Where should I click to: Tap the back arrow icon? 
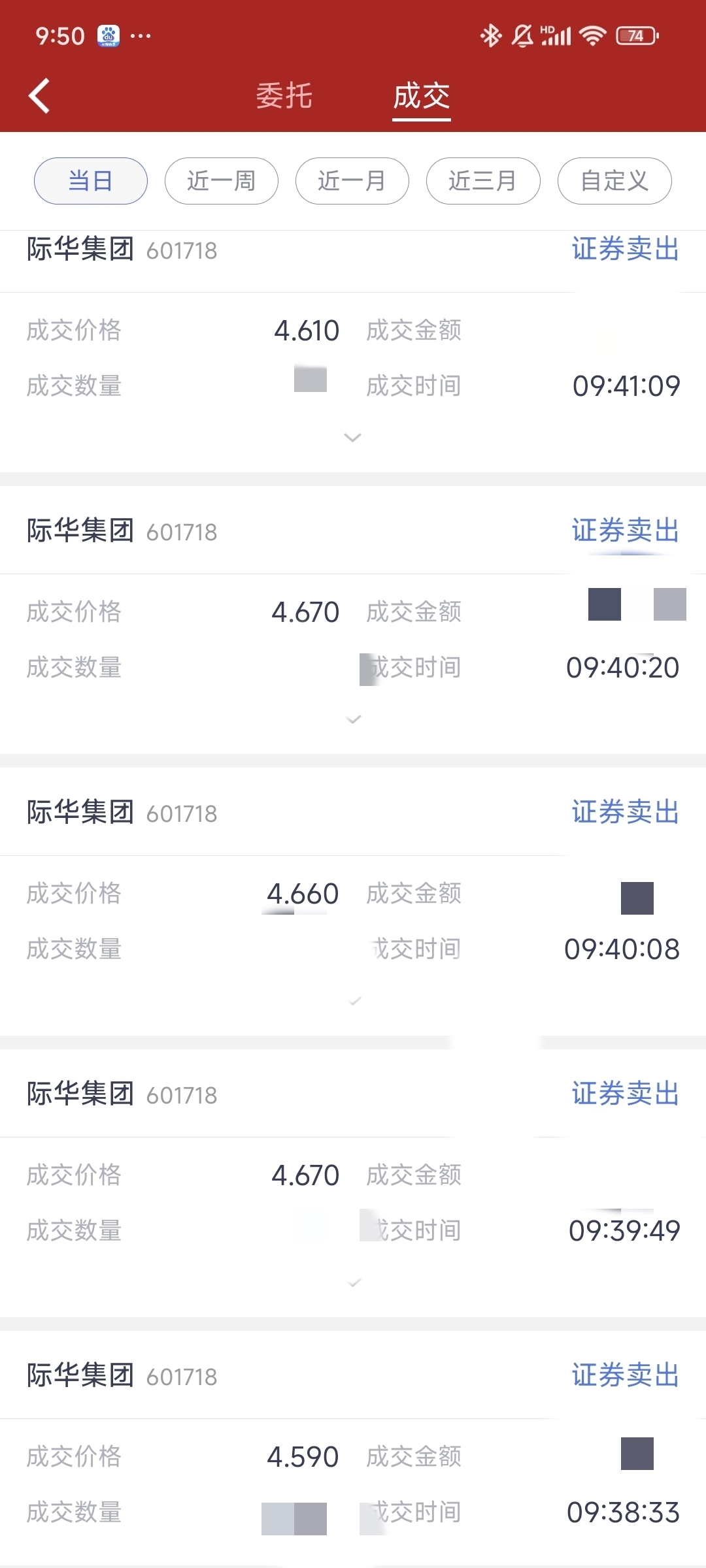(x=39, y=96)
